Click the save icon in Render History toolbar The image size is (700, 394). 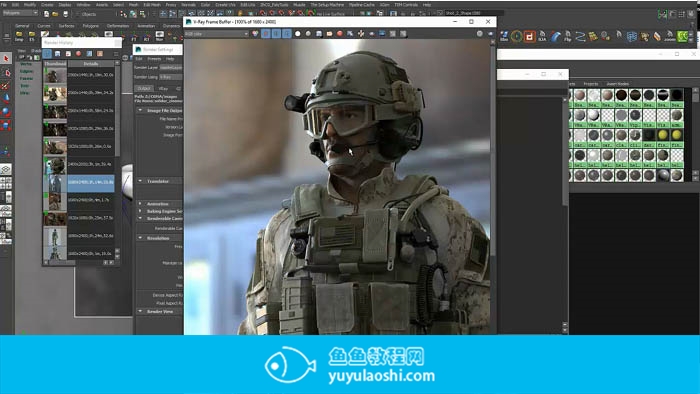click(x=57, y=54)
